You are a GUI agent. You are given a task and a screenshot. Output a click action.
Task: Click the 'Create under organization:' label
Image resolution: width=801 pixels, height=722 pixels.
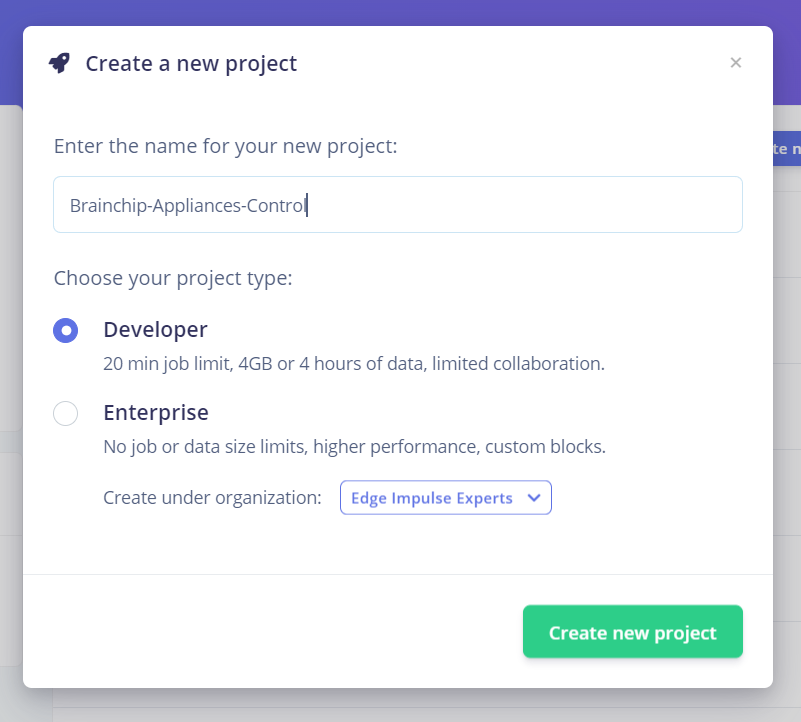[212, 498]
